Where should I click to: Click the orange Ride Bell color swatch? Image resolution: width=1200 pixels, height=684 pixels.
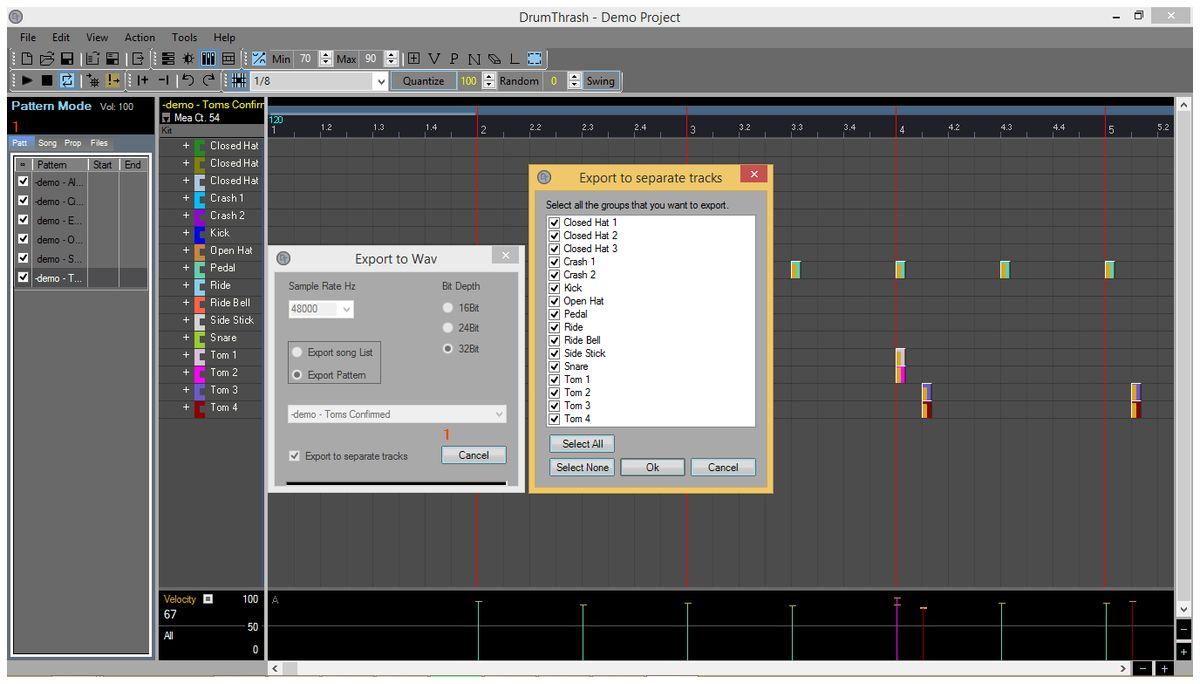(200, 303)
